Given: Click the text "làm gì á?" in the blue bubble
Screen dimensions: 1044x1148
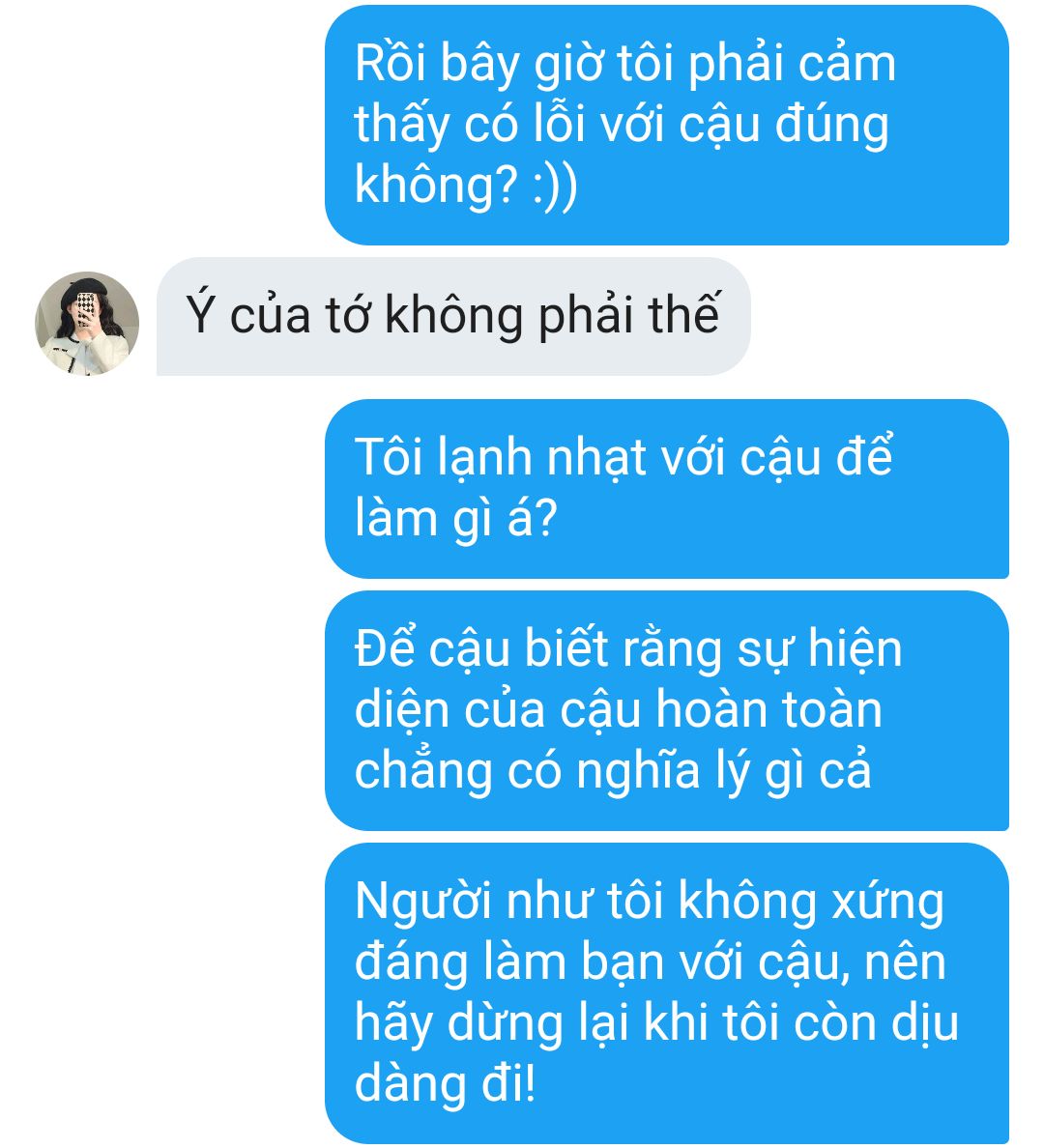Looking at the screenshot, I should click(455, 519).
